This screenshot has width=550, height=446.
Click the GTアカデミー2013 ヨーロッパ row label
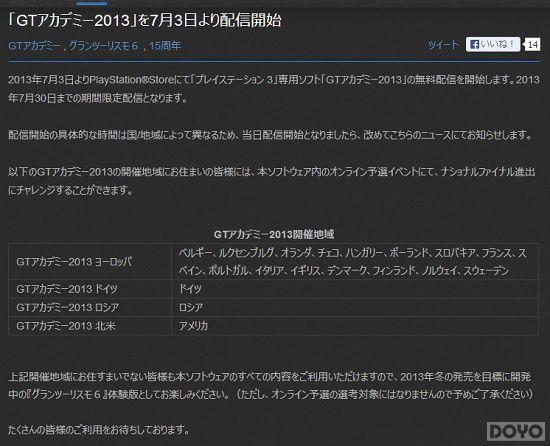click(74, 262)
